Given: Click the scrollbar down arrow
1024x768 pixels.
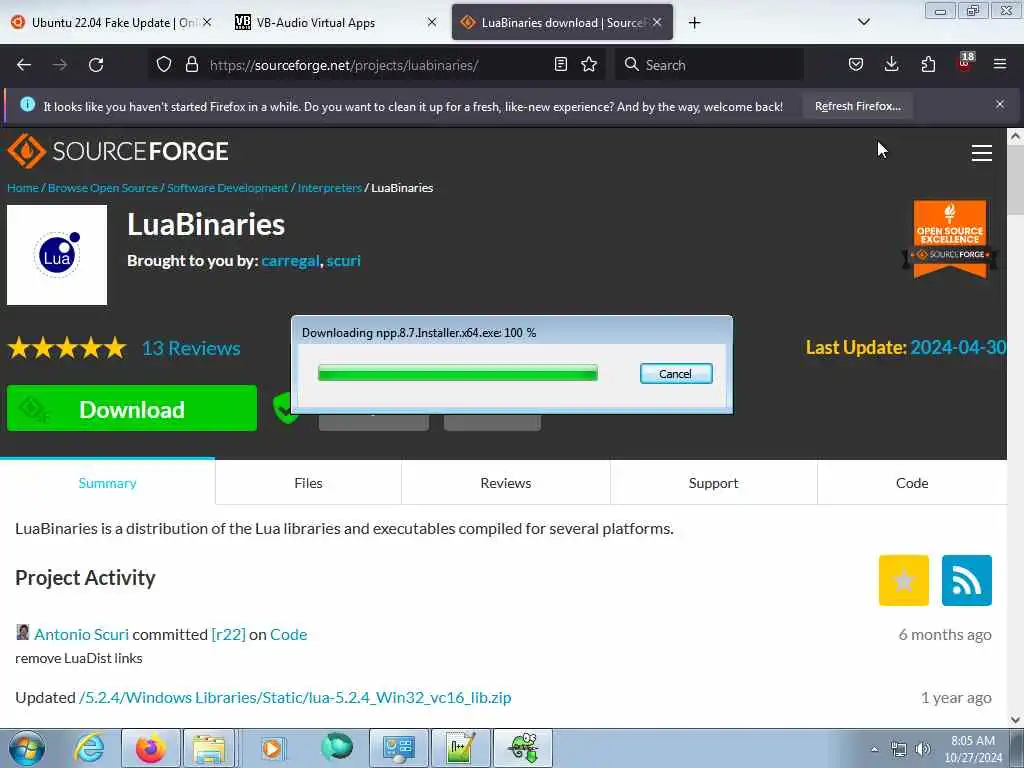Looking at the screenshot, I should point(1015,719).
